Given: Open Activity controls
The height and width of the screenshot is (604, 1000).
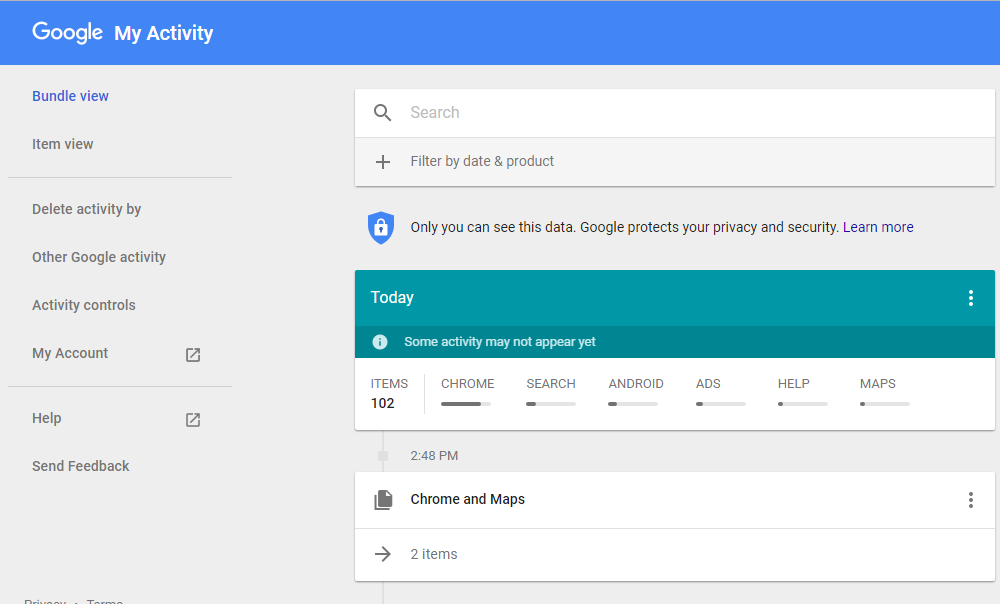Looking at the screenshot, I should click(84, 305).
